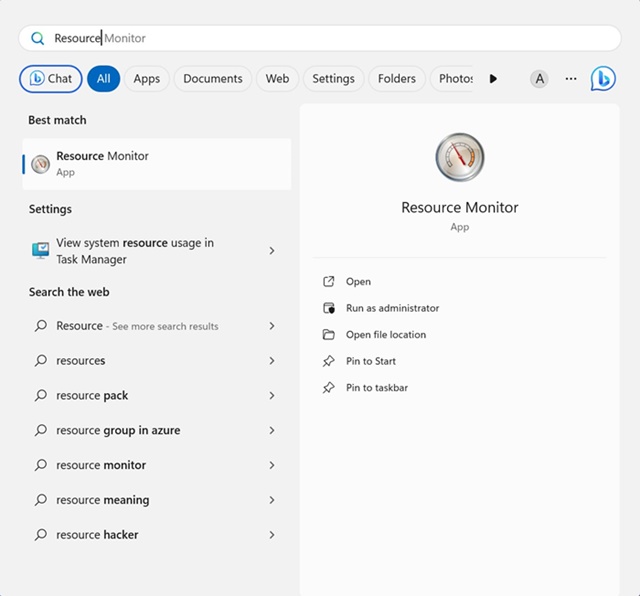Switch to the Folders filter tab
640x596 pixels.
(397, 79)
